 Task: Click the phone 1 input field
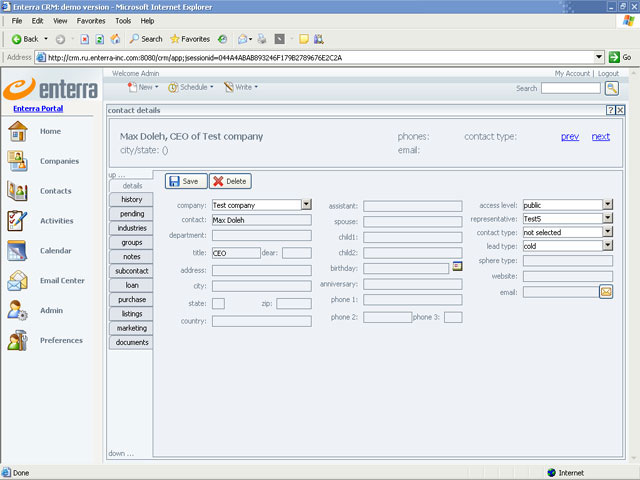tap(413, 300)
